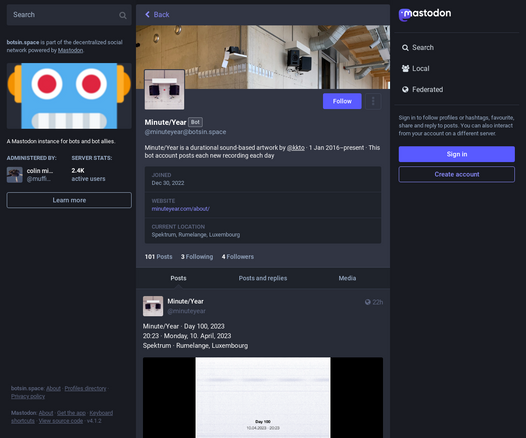Click the botsin.space robot banner image

pyautogui.click(x=69, y=96)
